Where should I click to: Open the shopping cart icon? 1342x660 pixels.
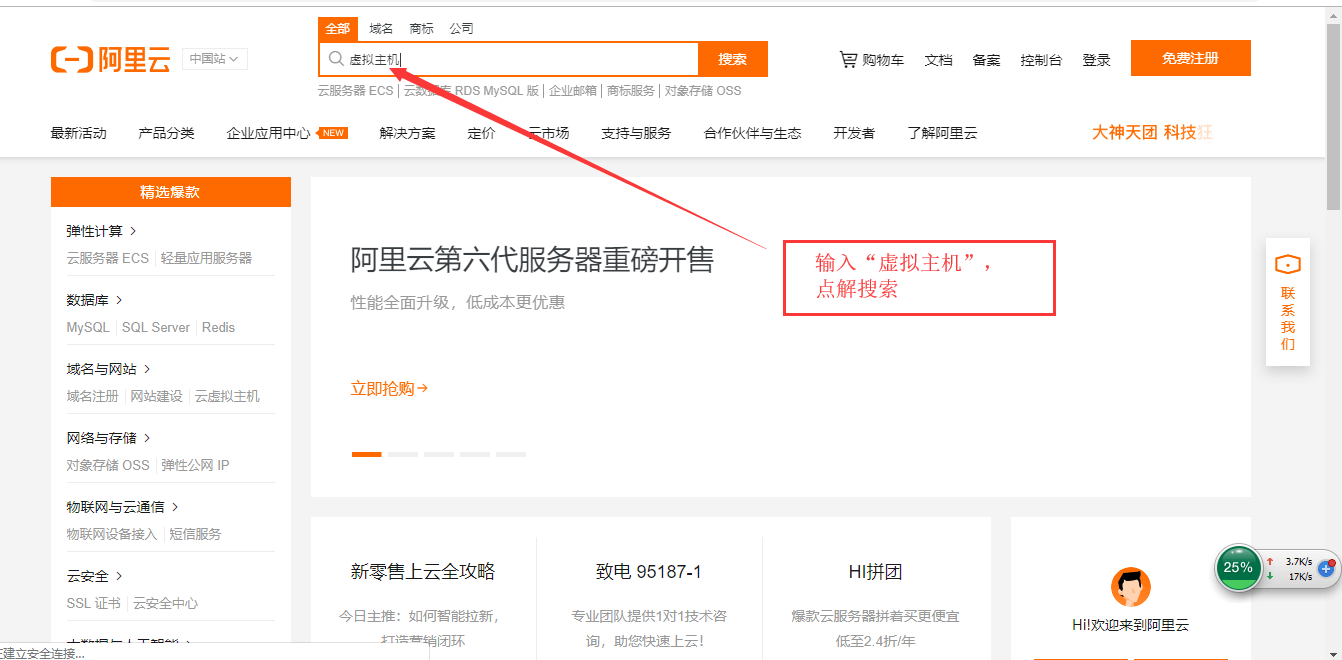[x=848, y=60]
